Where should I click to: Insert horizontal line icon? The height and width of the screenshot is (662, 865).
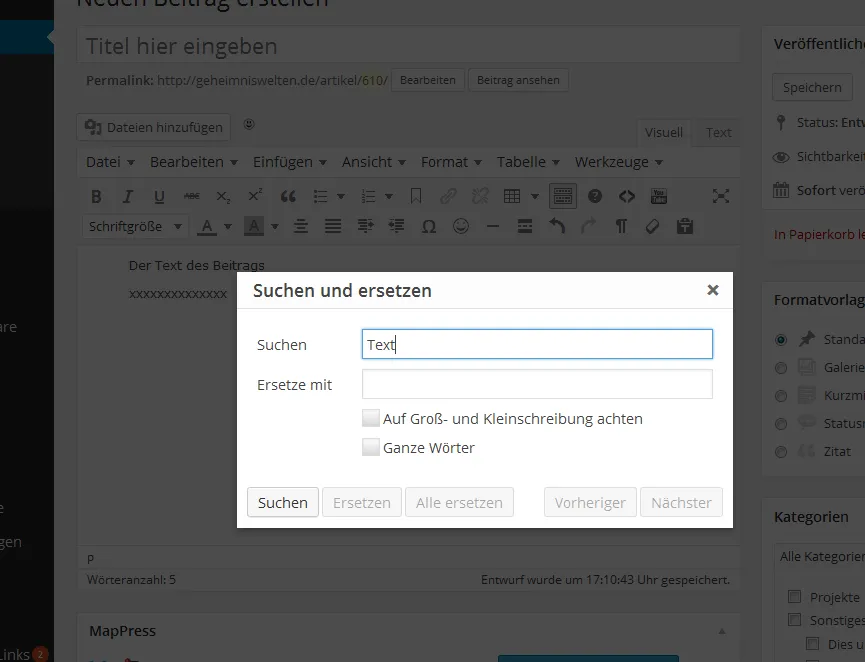tap(493, 227)
